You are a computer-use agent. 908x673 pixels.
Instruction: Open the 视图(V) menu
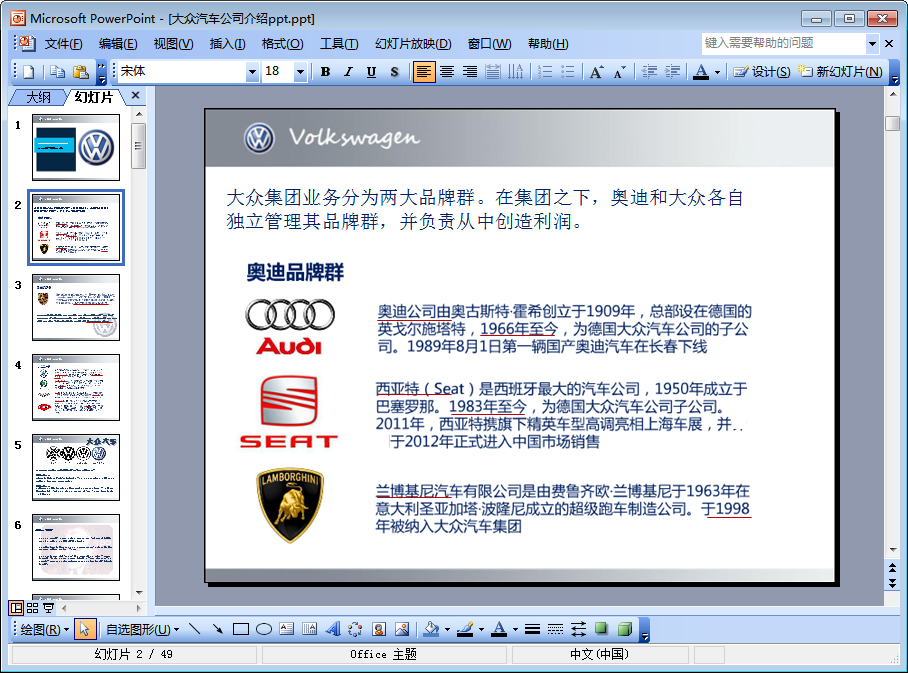click(173, 44)
